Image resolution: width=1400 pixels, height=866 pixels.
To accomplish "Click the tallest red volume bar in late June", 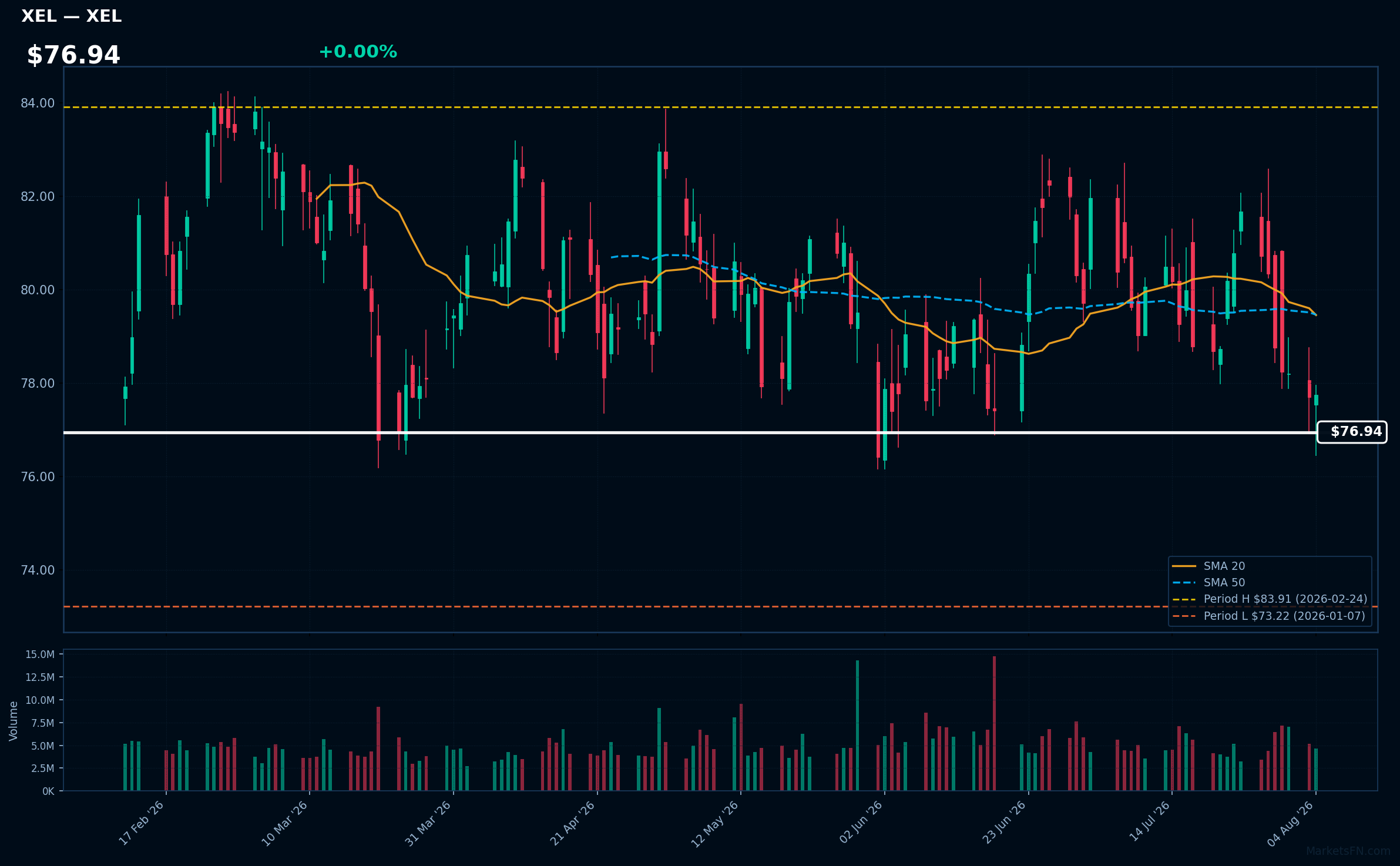I will click(x=994, y=723).
